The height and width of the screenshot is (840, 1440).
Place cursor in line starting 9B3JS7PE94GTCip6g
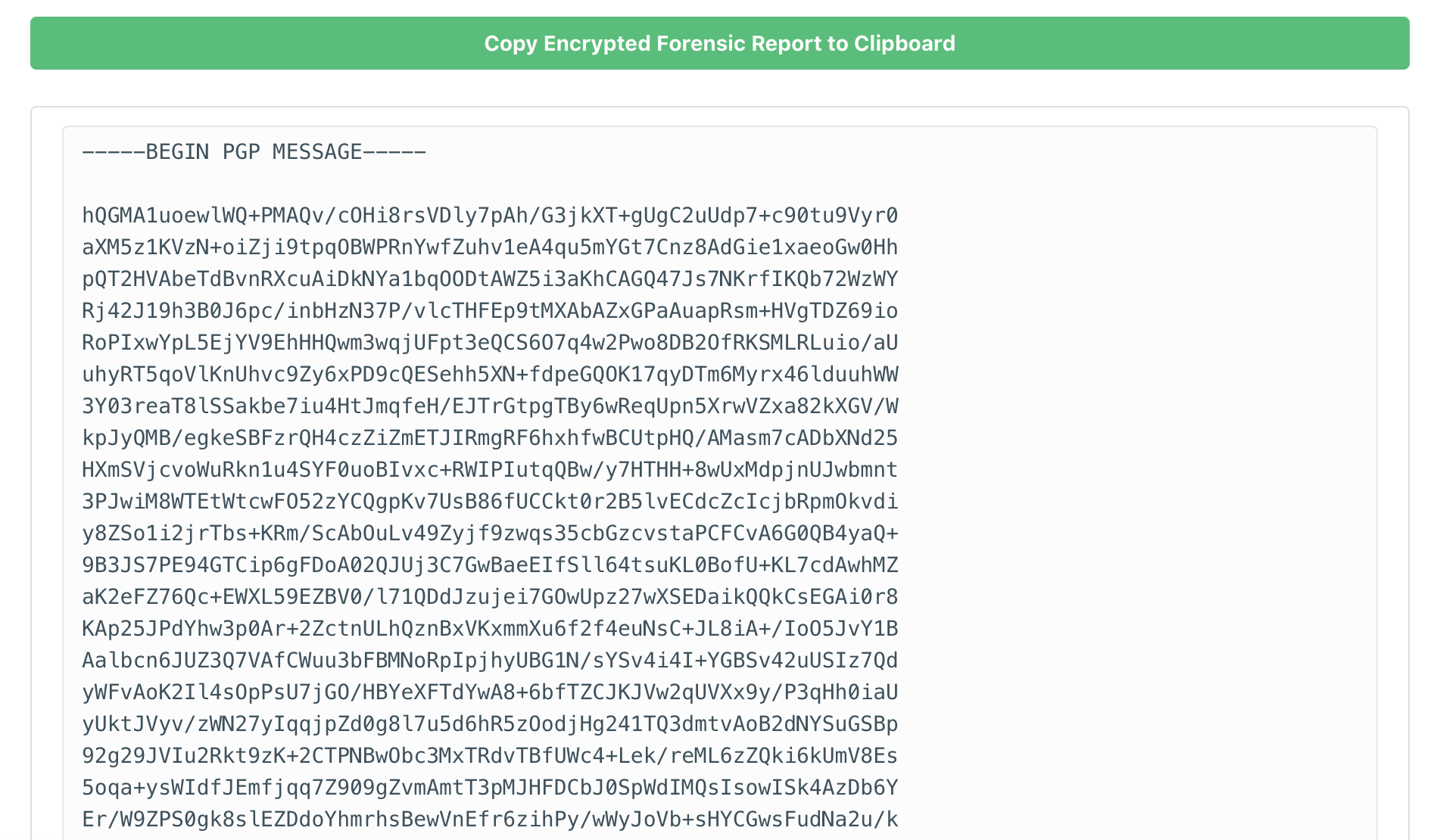[489, 565]
